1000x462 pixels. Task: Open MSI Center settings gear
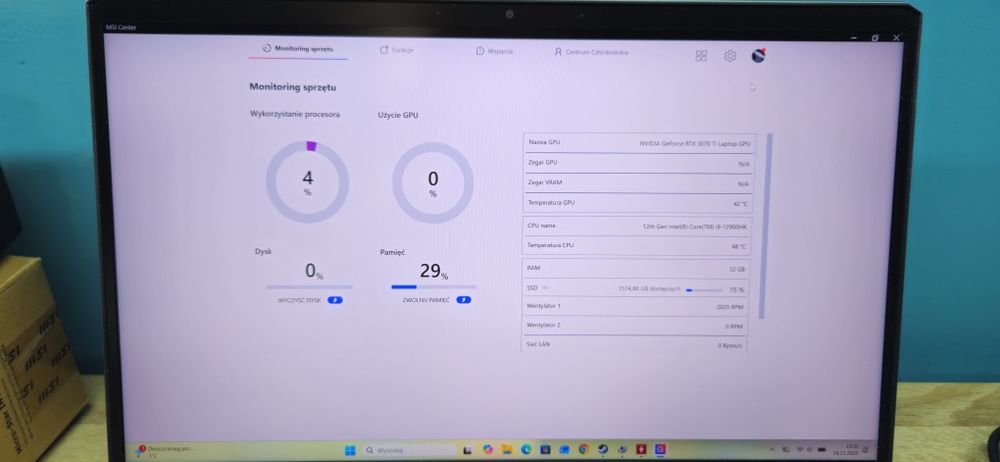click(730, 56)
